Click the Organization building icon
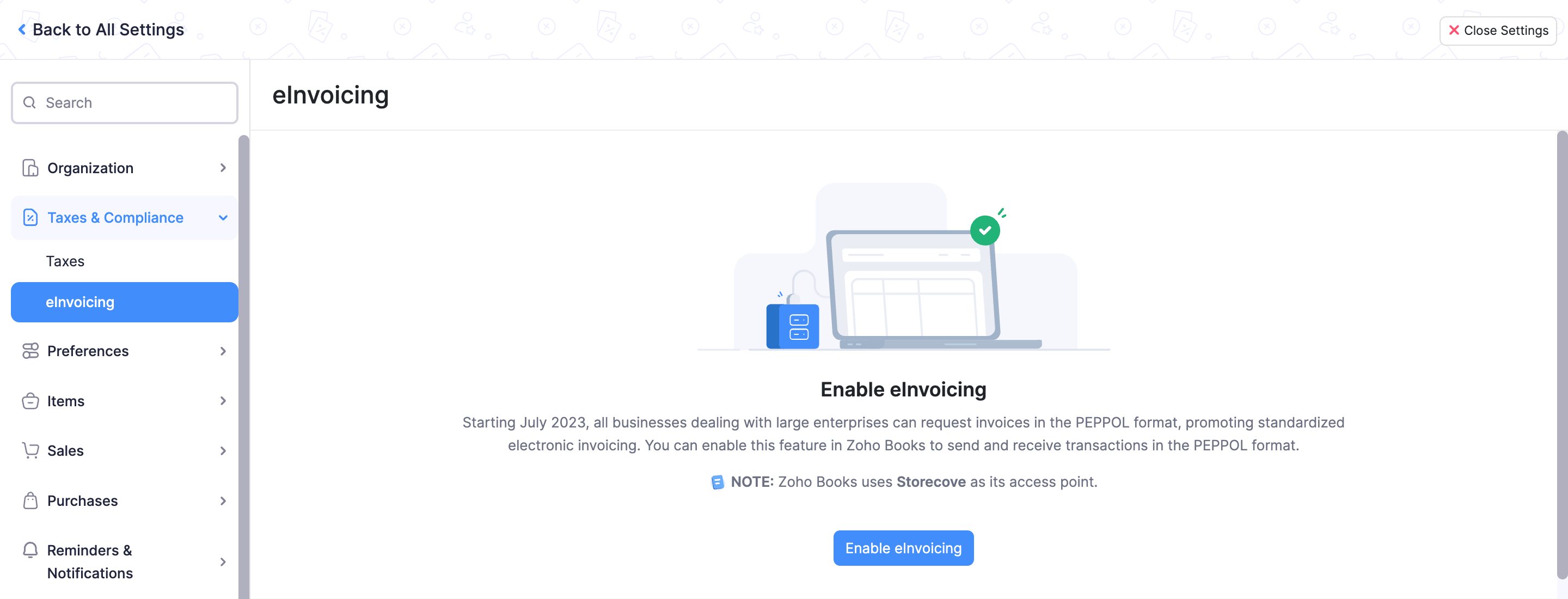Image resolution: width=1568 pixels, height=599 pixels. [30, 167]
